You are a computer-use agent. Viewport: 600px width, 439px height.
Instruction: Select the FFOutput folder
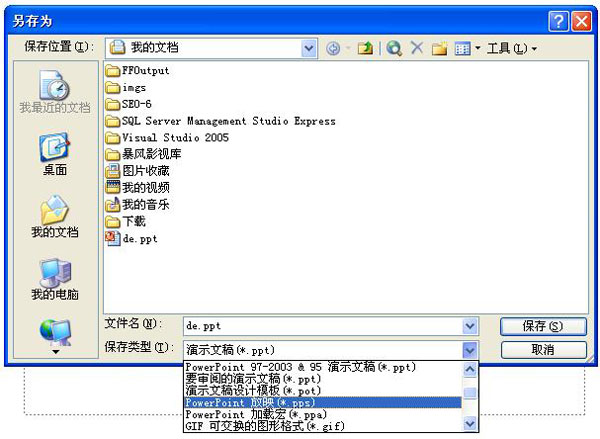tap(138, 70)
